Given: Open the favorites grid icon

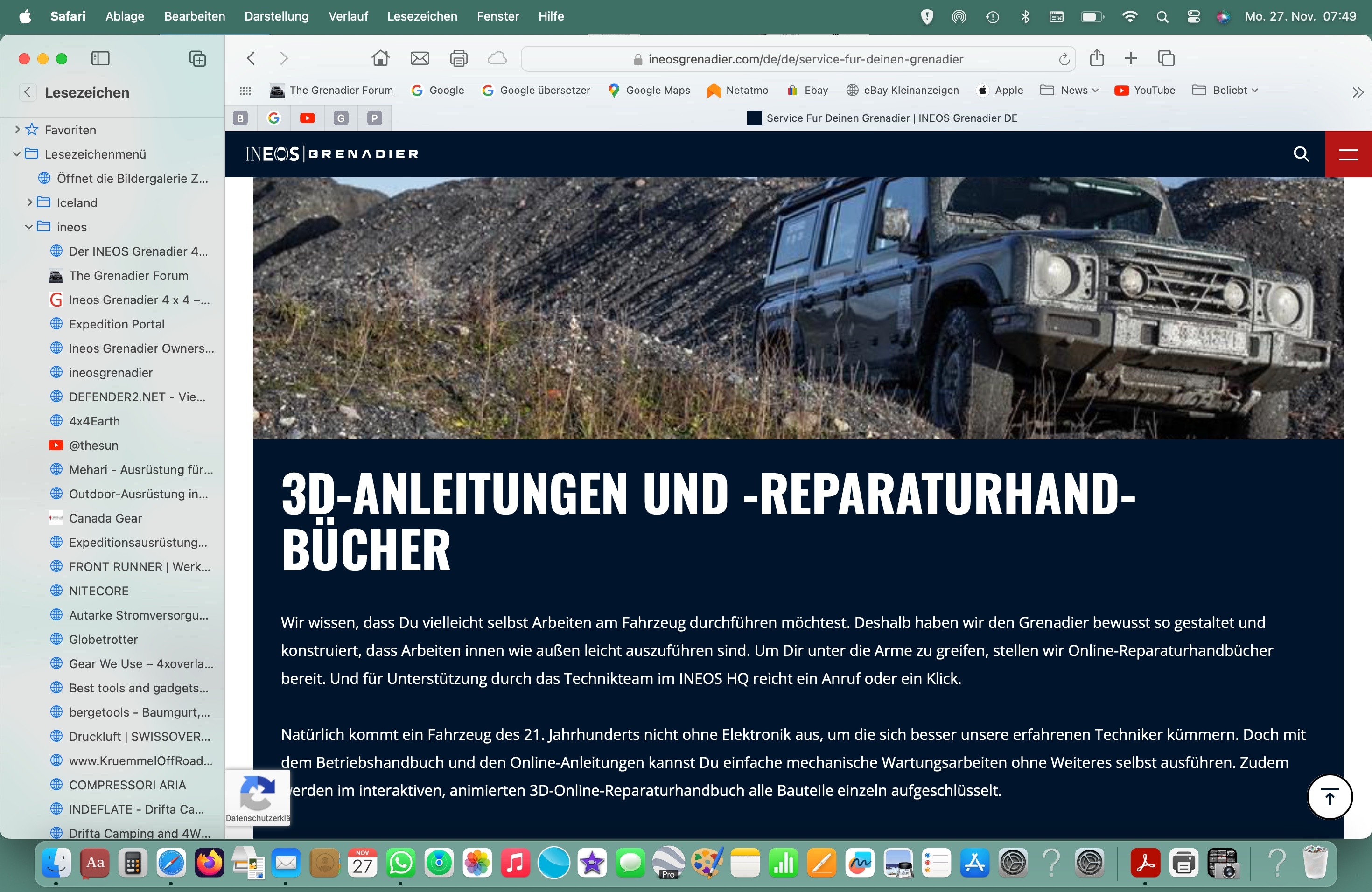Looking at the screenshot, I should pos(245,91).
